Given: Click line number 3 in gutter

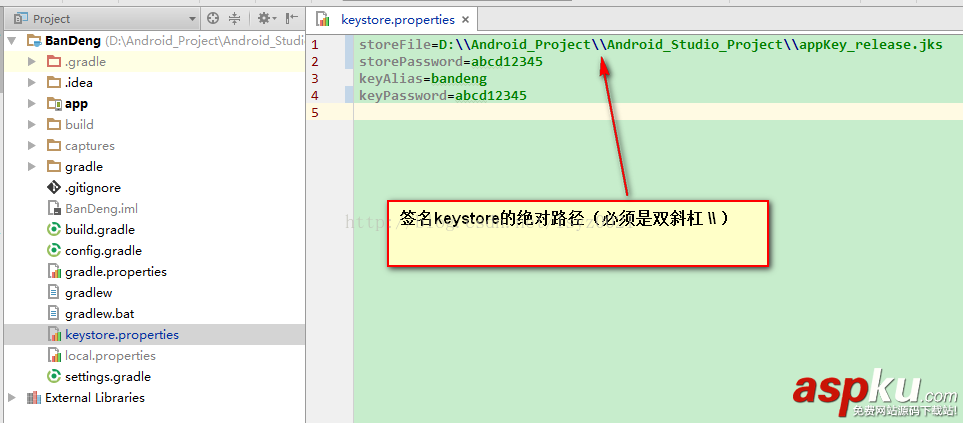Looking at the screenshot, I should coord(314,79).
